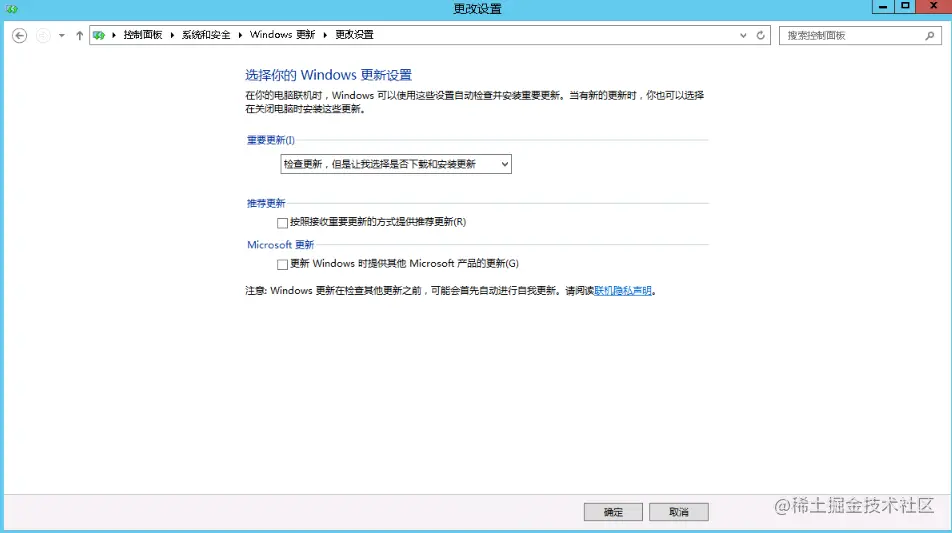Screen dimensions: 952x533
Task: Click the 更改设置 breadcrumb
Action: pos(355,35)
